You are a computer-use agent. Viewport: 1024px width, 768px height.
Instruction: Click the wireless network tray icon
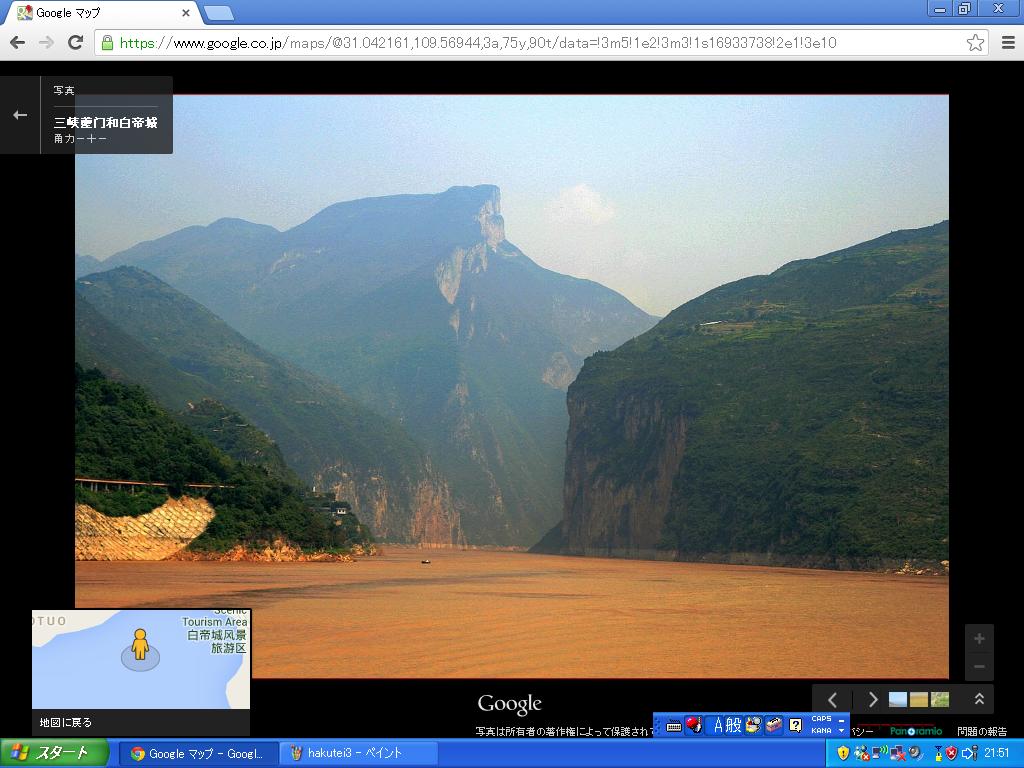tap(880, 754)
